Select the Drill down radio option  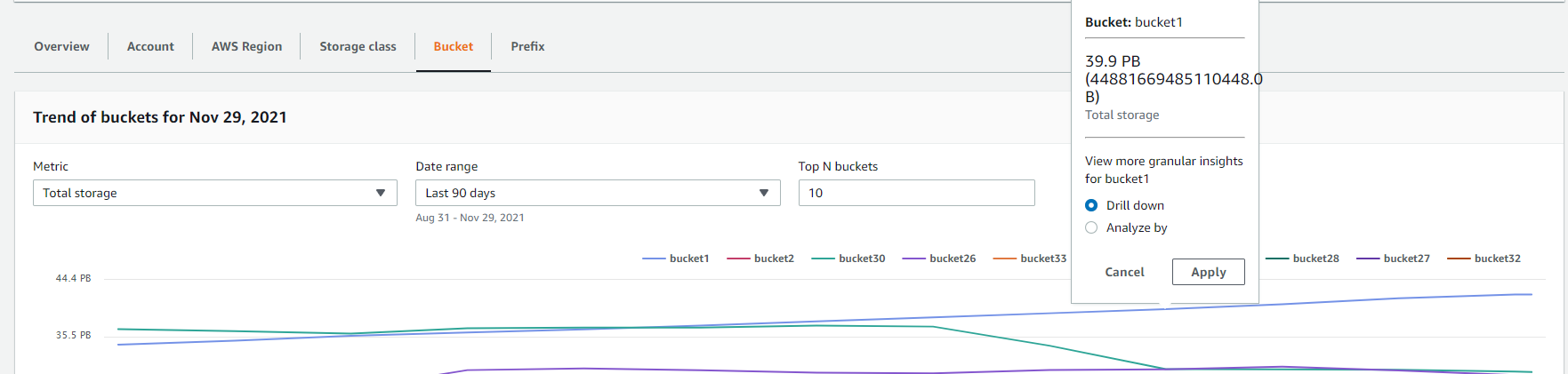tap(1091, 205)
